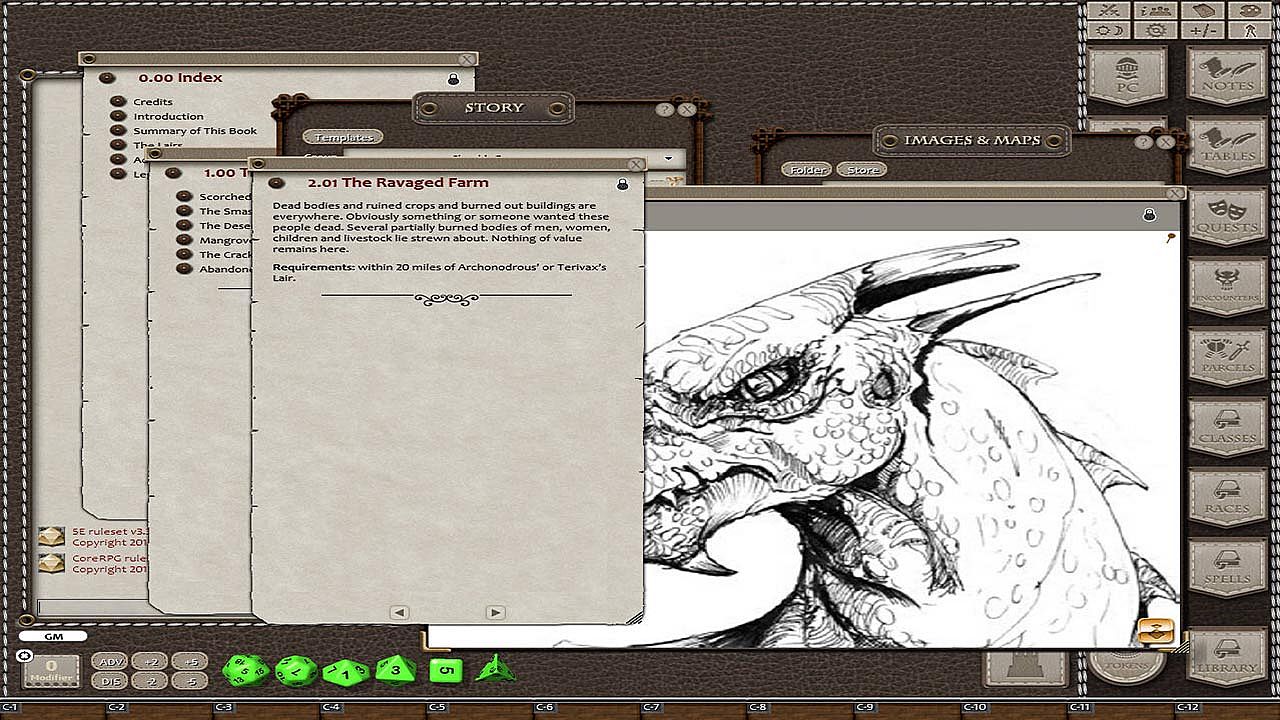Go to next story page arrow
This screenshot has width=1280, height=720.
tap(494, 612)
